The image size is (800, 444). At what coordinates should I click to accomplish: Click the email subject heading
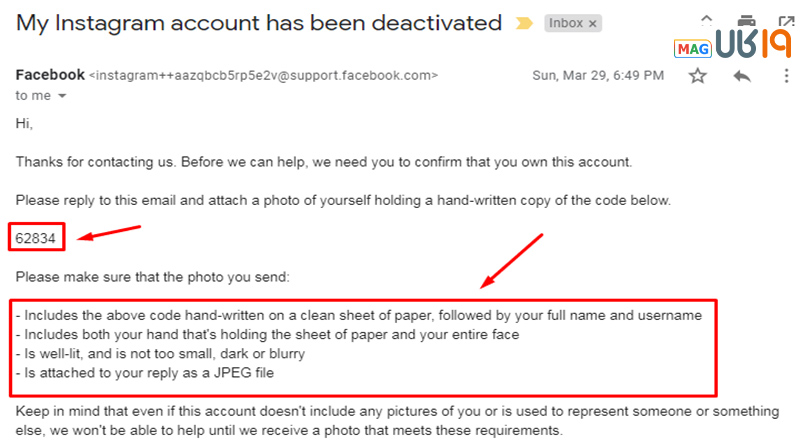(x=259, y=23)
